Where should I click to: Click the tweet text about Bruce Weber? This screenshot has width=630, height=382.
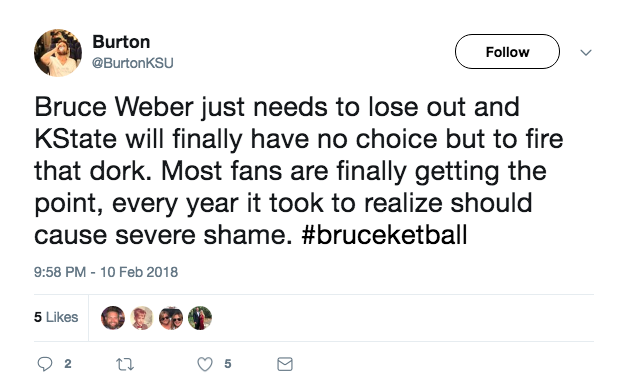click(299, 171)
